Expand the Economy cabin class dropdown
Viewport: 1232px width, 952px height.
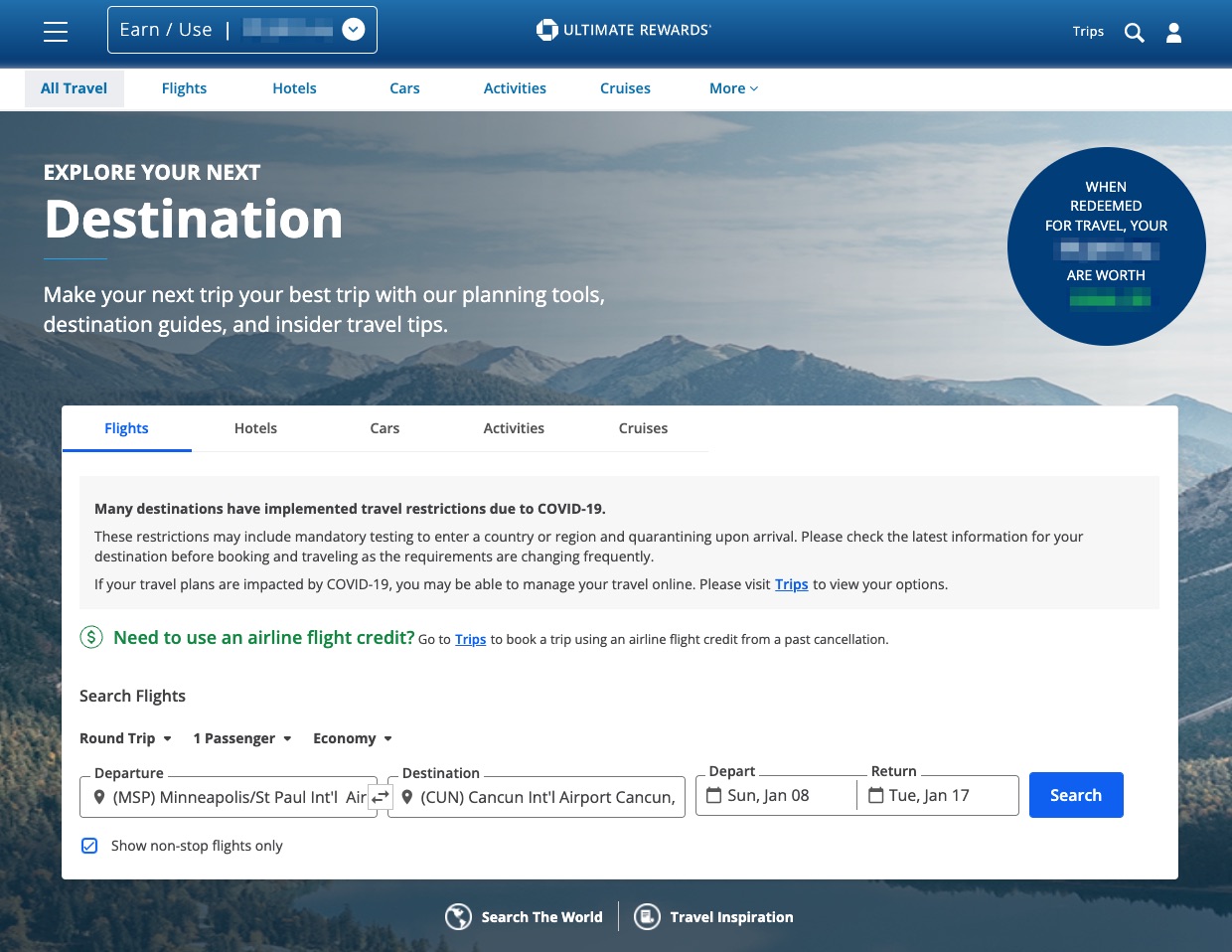(352, 738)
